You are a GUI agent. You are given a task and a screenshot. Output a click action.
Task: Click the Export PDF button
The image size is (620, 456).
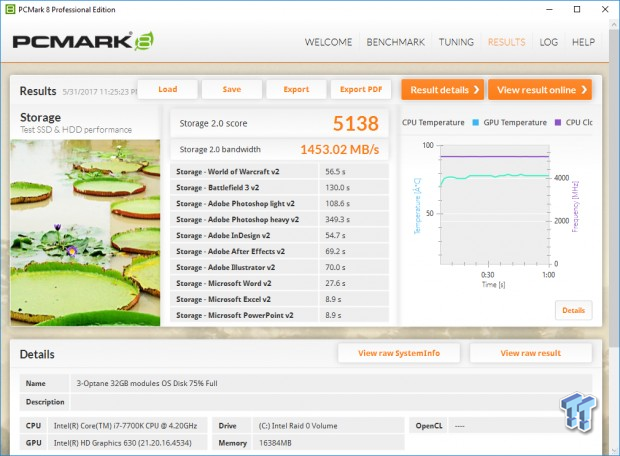(x=361, y=89)
